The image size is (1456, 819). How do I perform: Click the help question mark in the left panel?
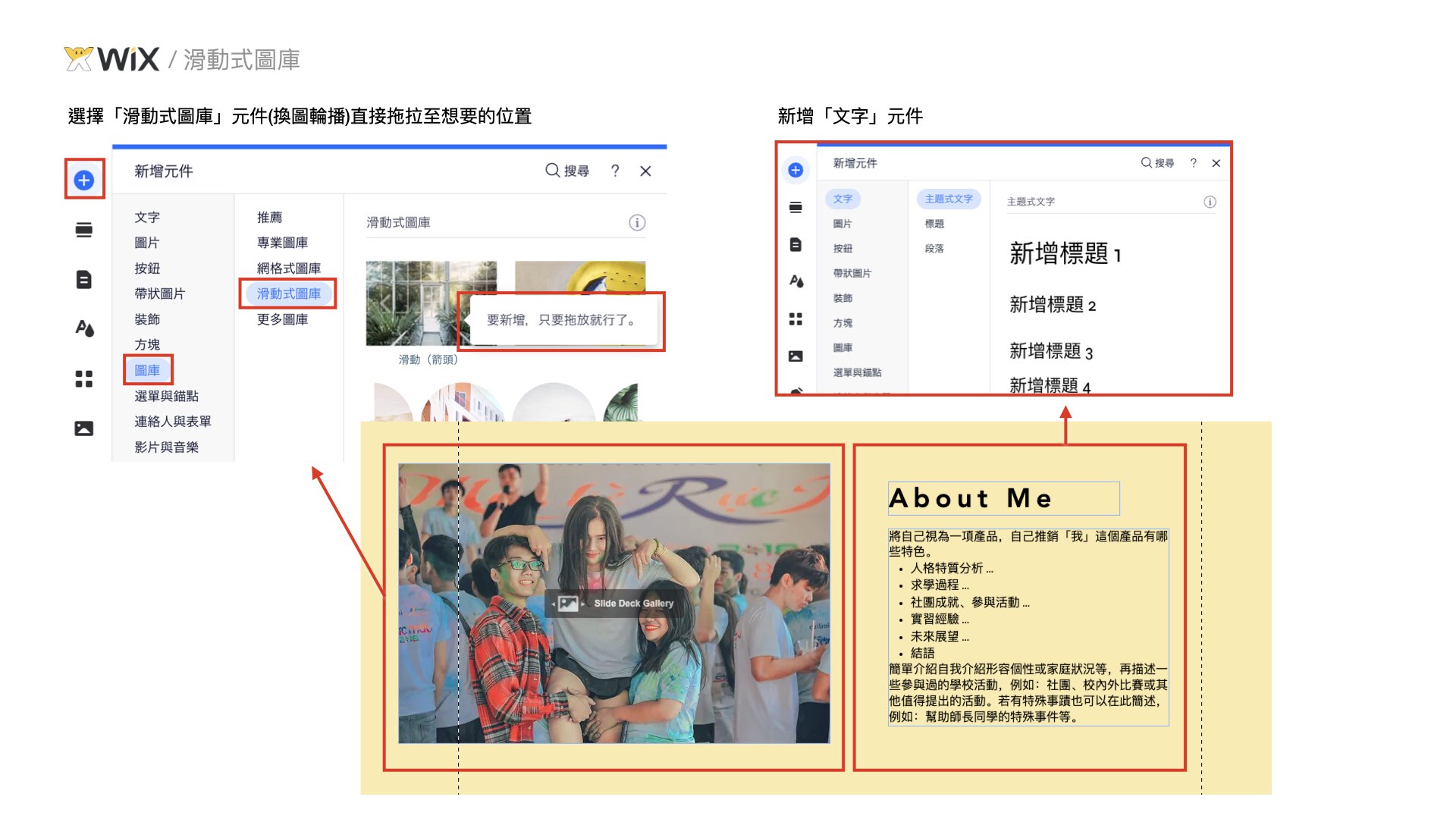point(615,171)
